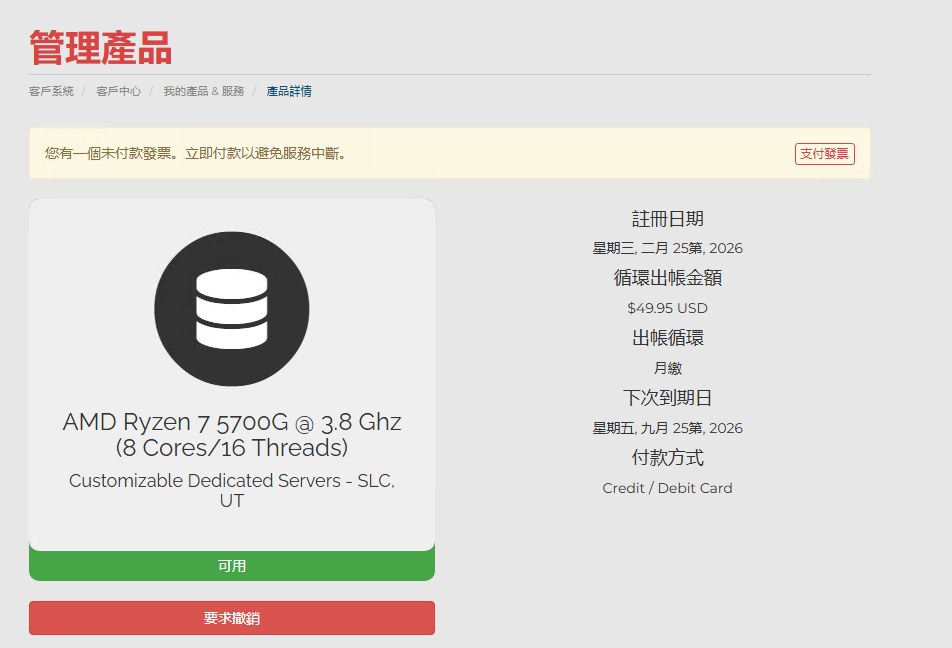Click the green 可用 status bar

232,566
